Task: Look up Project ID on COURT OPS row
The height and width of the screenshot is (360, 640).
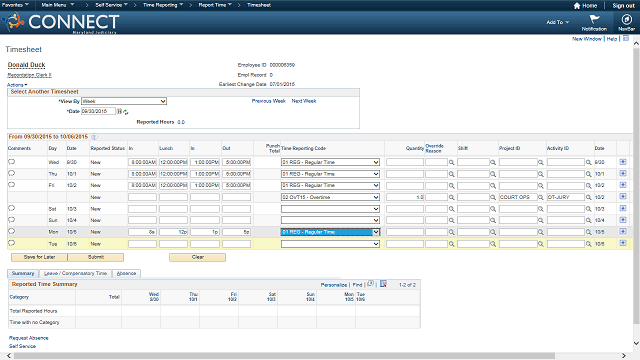Action: [x=541, y=197]
